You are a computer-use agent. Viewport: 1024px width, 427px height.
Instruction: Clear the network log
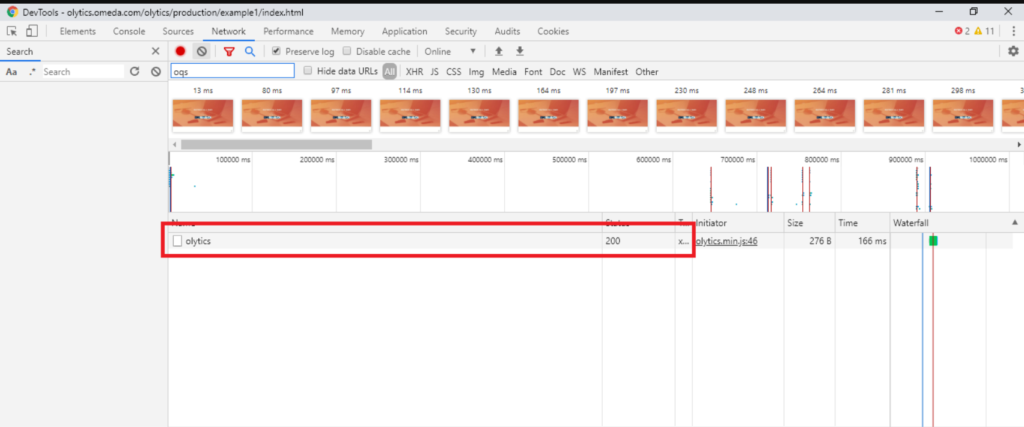pos(201,51)
